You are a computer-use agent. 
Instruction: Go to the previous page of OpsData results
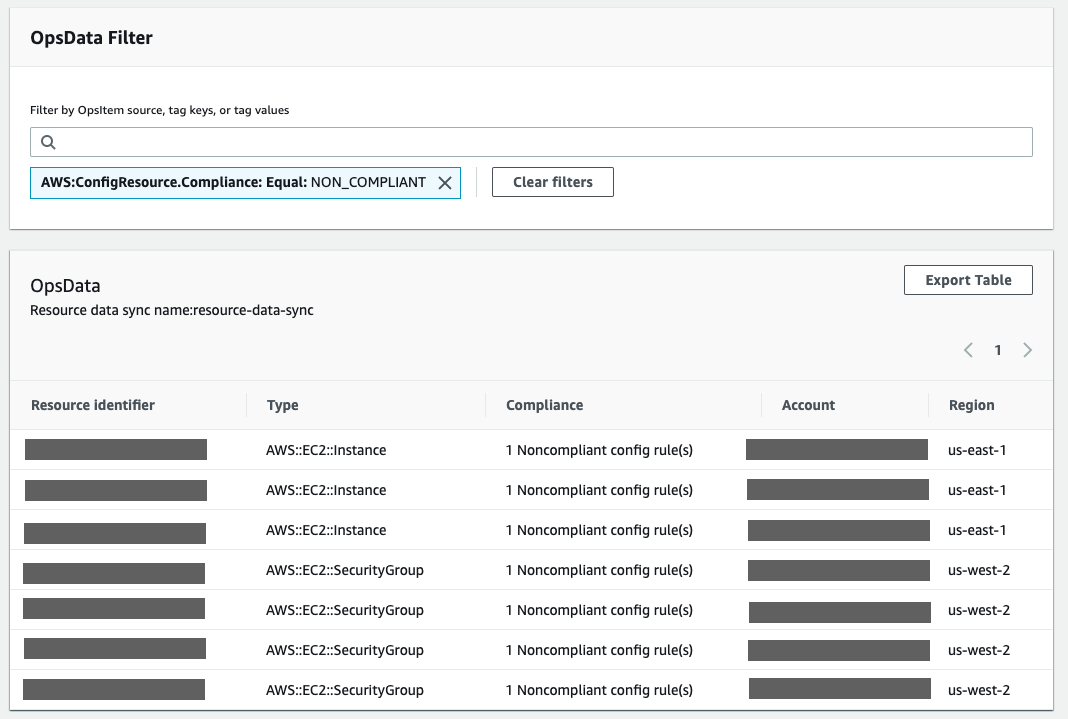[967, 350]
